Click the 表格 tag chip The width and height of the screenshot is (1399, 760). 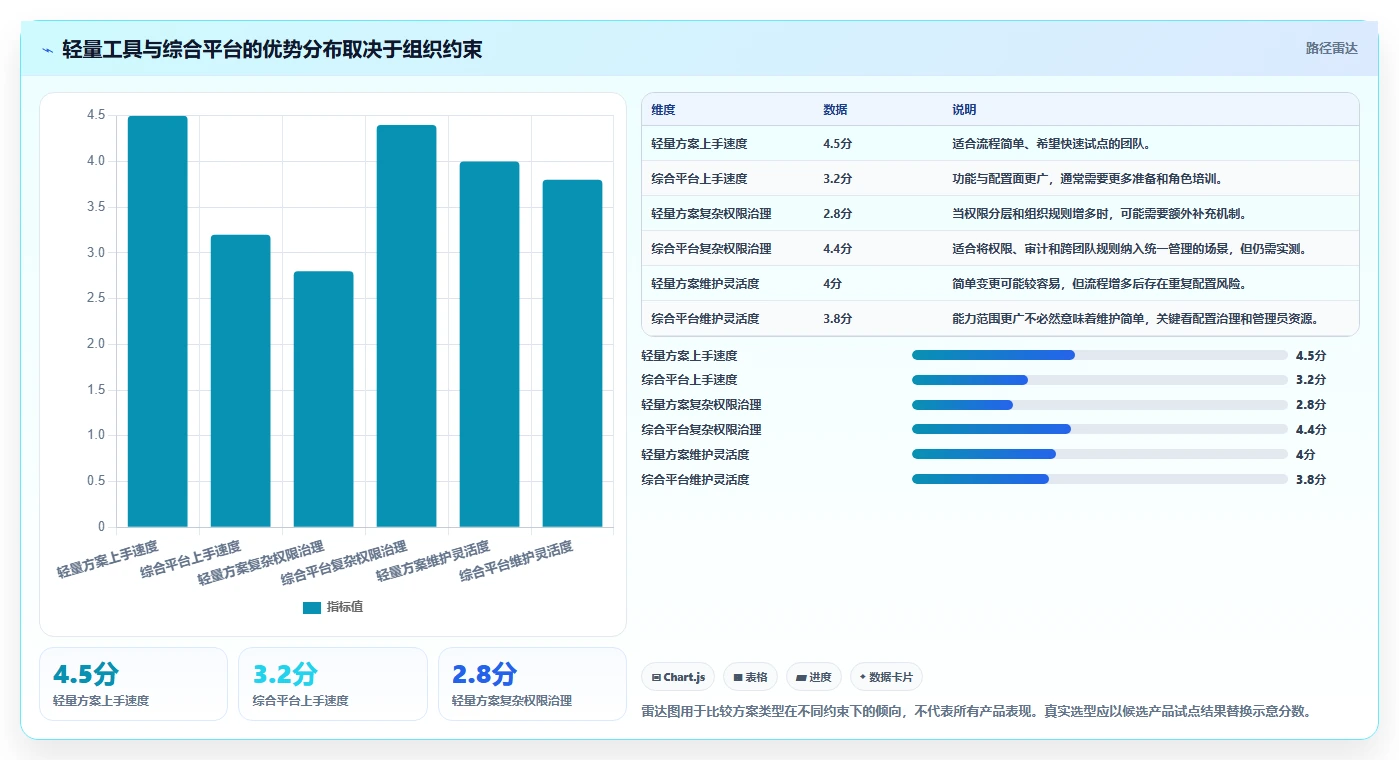point(750,677)
